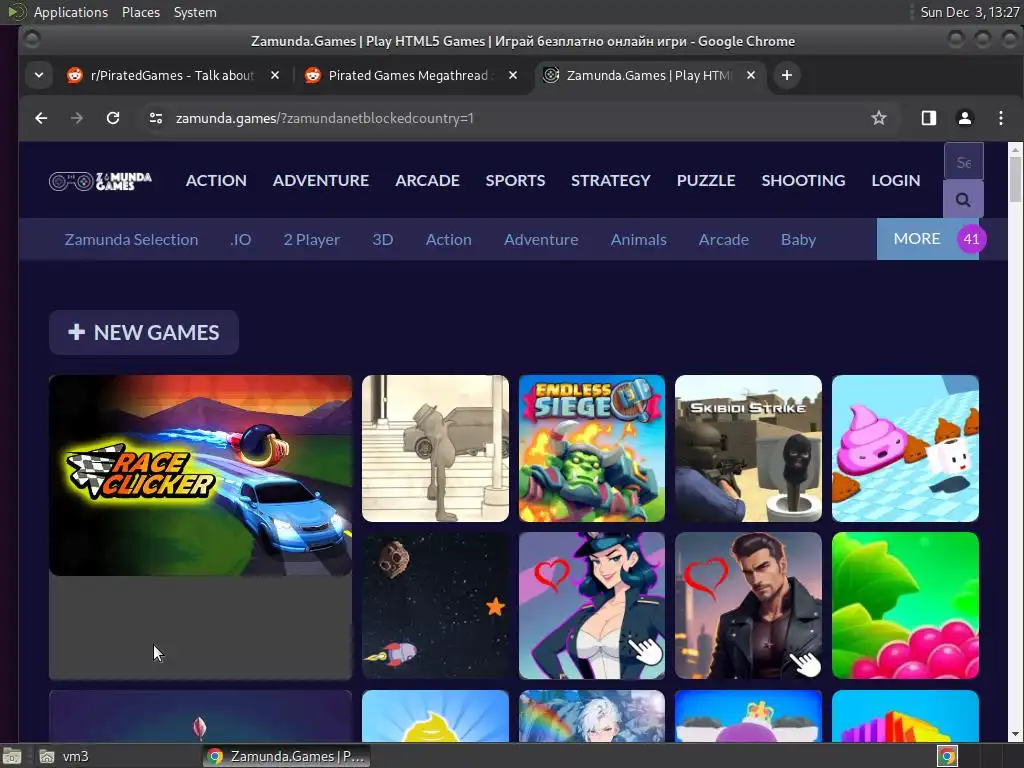This screenshot has width=1024, height=768.
Task: Open the 2 Player category link
Action: (312, 240)
